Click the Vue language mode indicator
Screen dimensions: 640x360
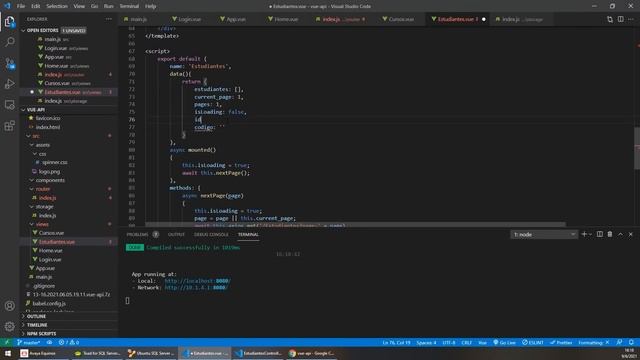pyautogui.click(x=482, y=342)
